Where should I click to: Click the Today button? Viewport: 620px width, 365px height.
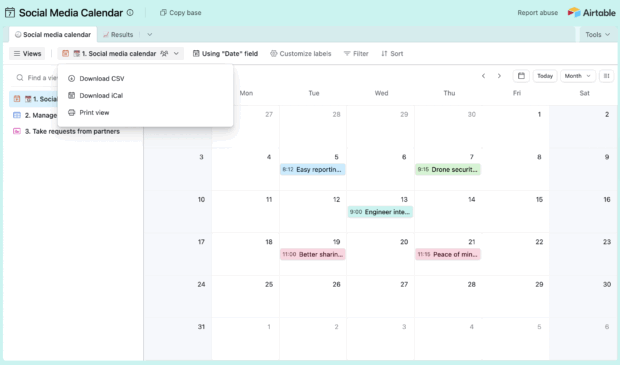(545, 76)
